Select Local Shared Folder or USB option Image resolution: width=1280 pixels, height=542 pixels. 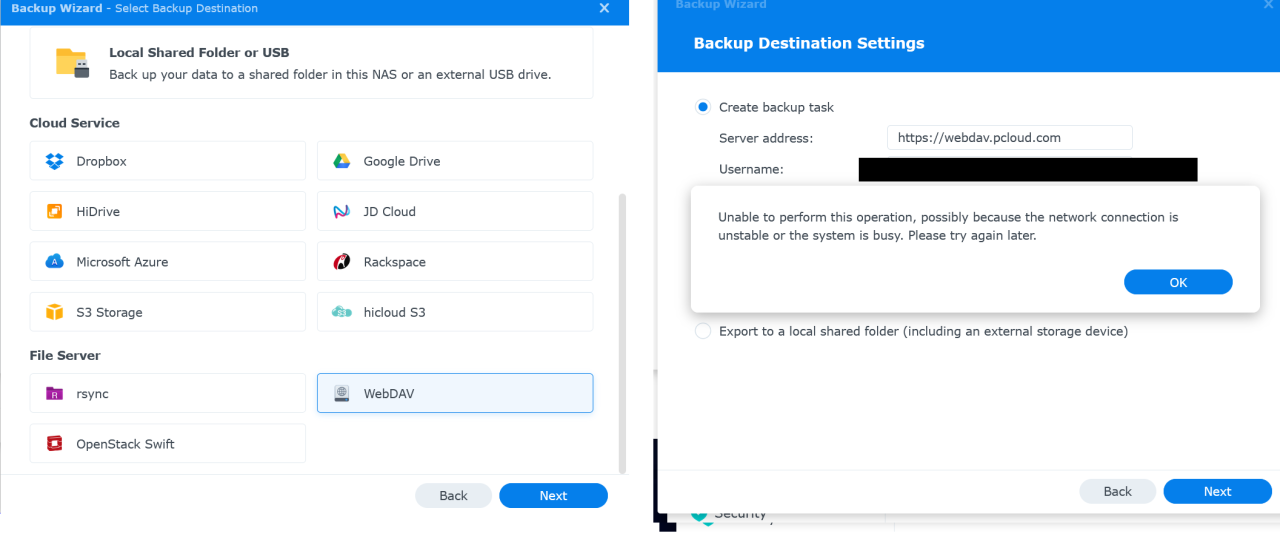pyautogui.click(x=311, y=63)
